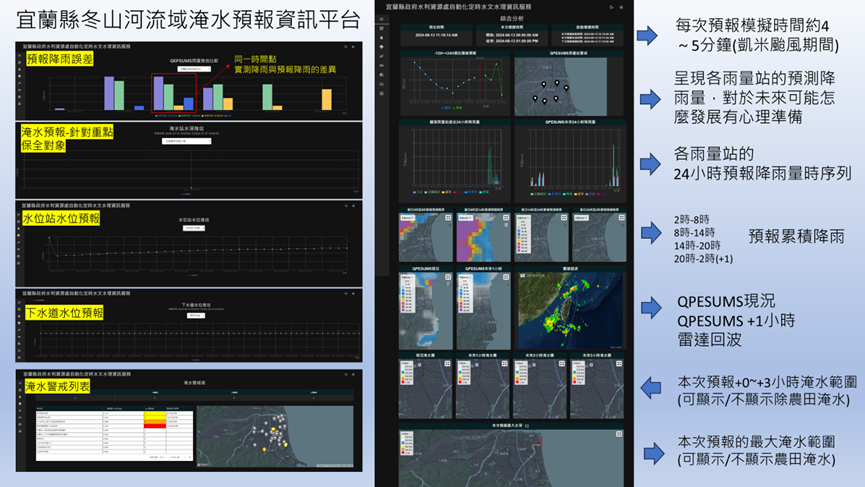Image resolution: width=865 pixels, height=487 pixels.
Task: Open the station dropdown under QPESUMS雨量站比較
Action: tap(195, 70)
